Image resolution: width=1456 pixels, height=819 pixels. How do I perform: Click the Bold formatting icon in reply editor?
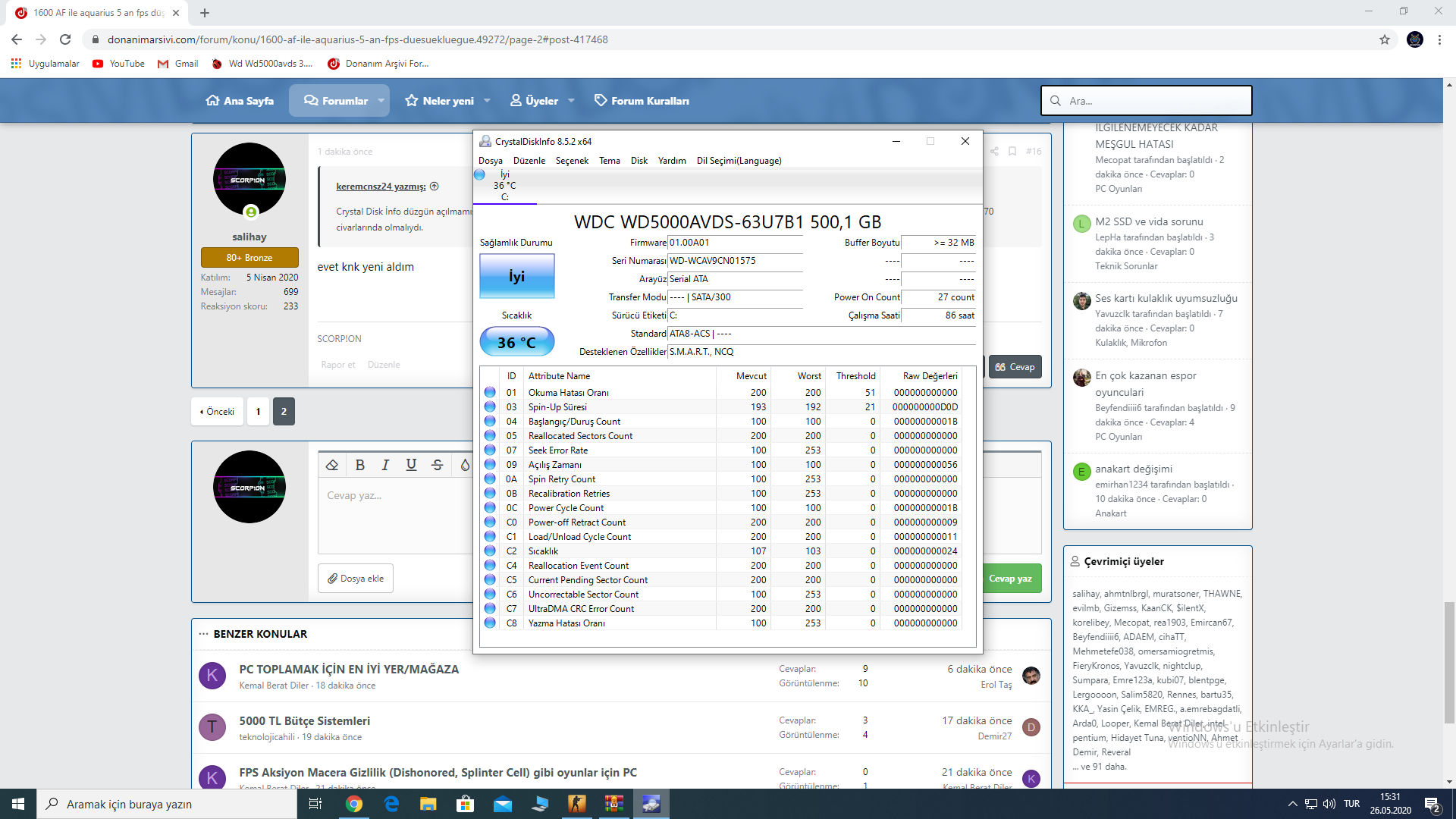[360, 465]
